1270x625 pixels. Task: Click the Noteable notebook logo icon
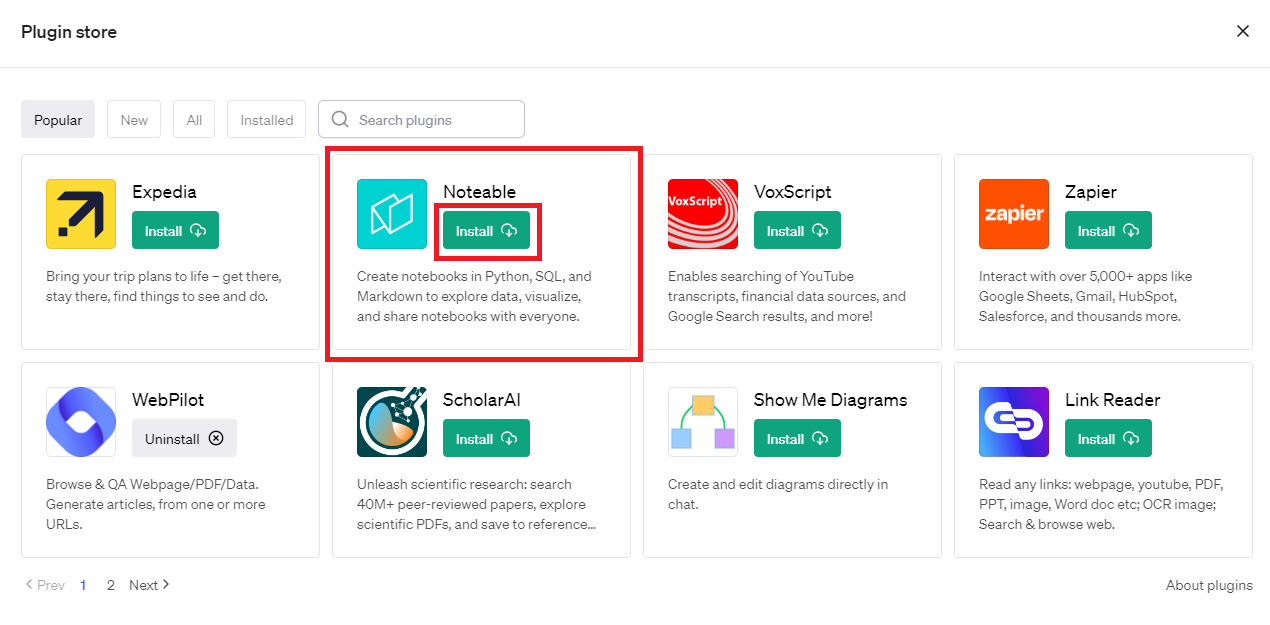pos(392,214)
